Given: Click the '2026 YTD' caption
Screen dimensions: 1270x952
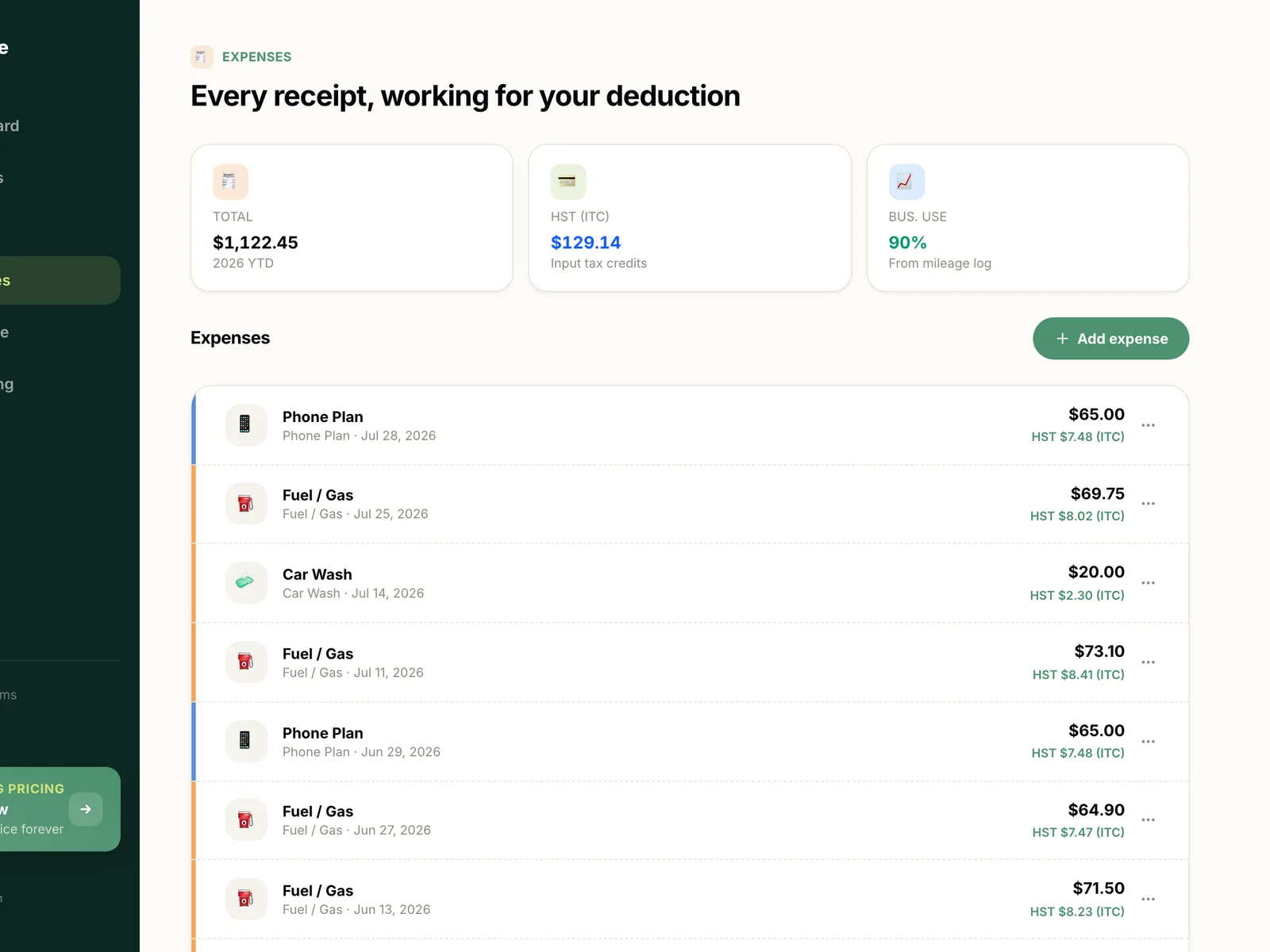Looking at the screenshot, I should pyautogui.click(x=243, y=263).
